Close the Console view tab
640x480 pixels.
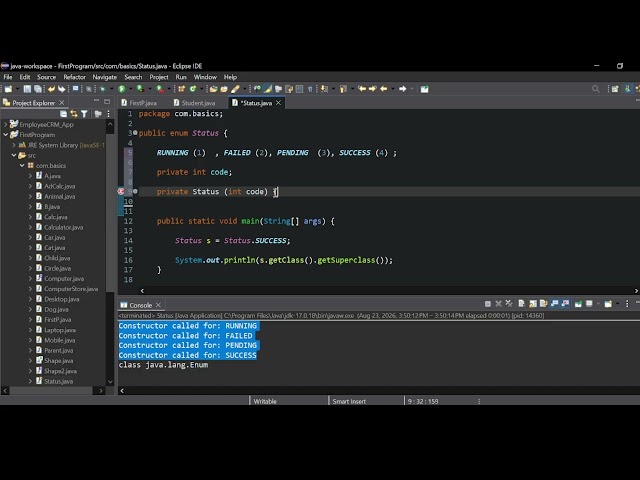click(x=158, y=305)
